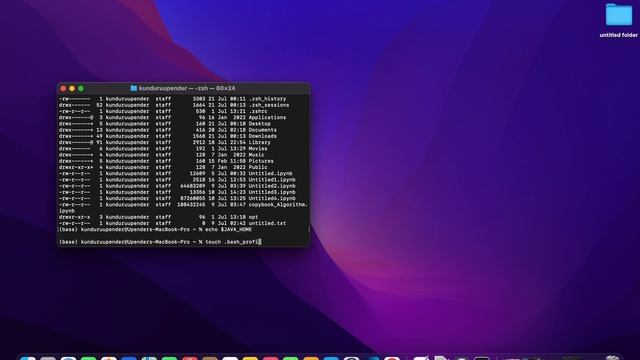The image size is (640, 360).
Task: Click the untitled.txt filename
Action: 267,223
